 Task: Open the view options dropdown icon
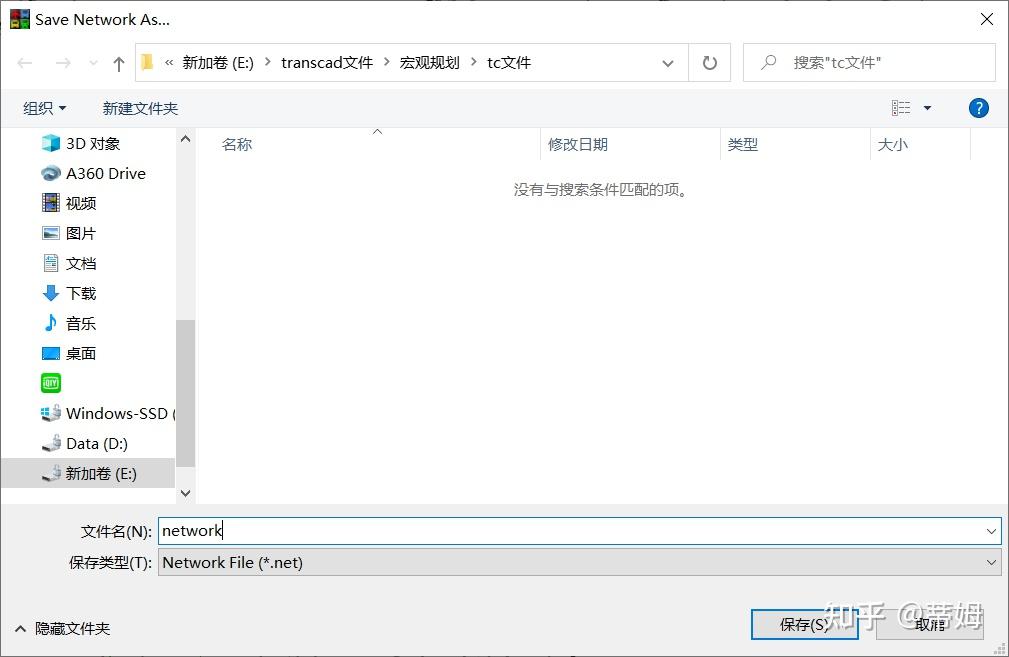coord(925,108)
